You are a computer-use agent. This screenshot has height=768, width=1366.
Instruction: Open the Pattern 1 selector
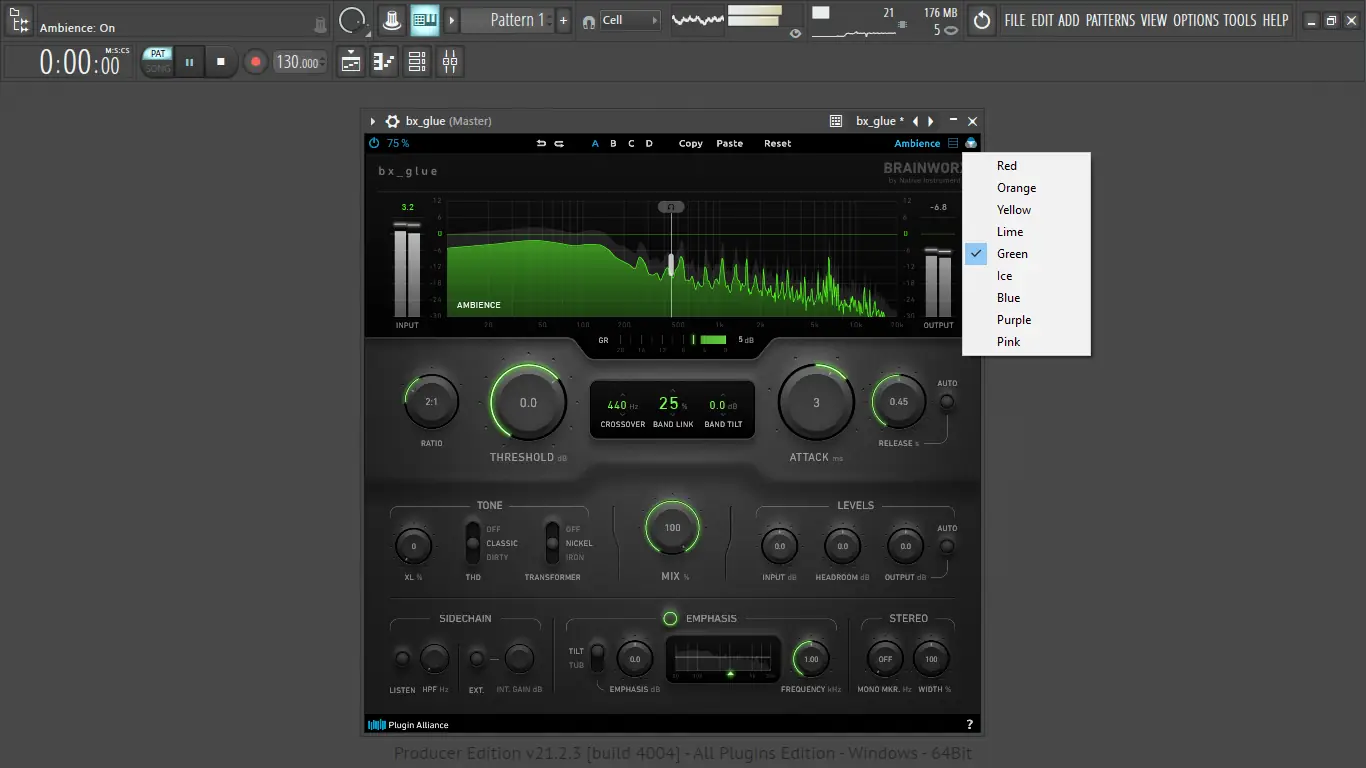pyautogui.click(x=508, y=20)
